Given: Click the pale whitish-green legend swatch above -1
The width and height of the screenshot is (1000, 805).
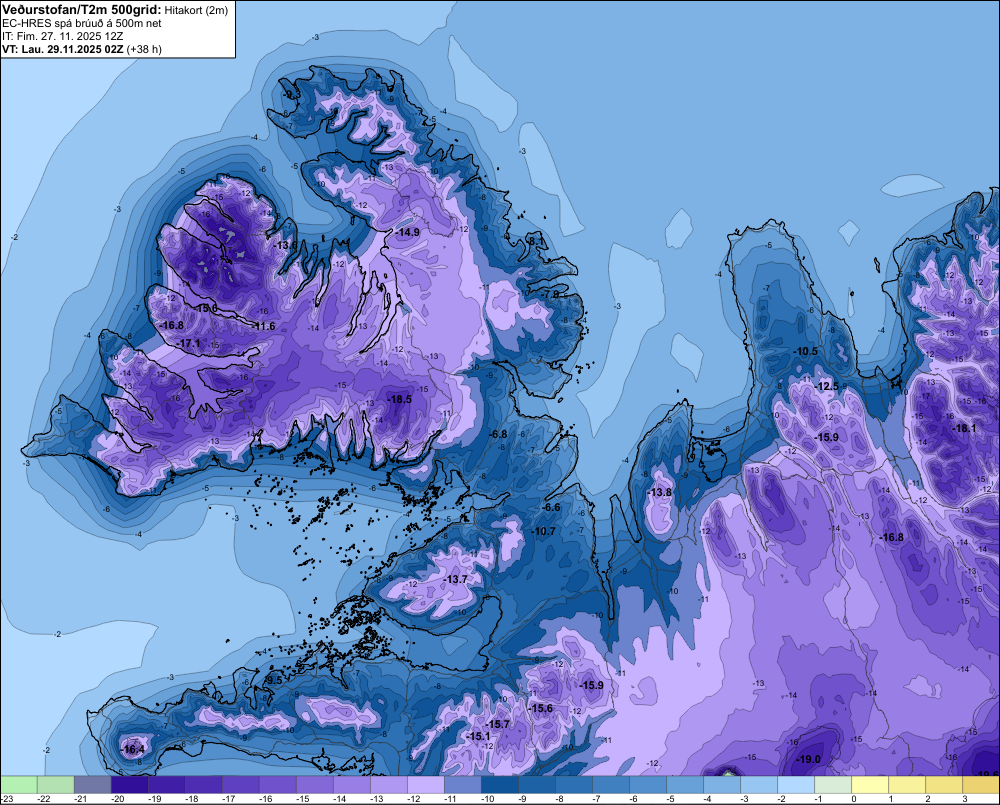Looking at the screenshot, I should (x=833, y=785).
